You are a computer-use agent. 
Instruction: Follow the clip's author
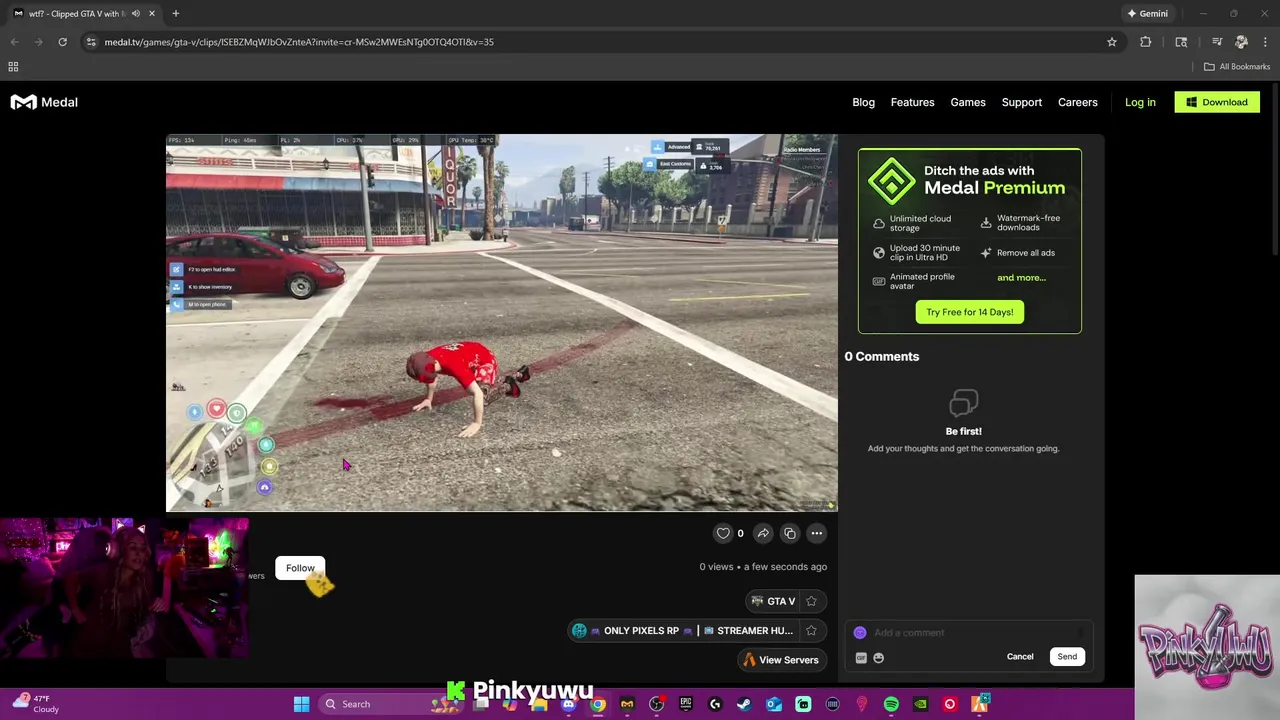click(300, 568)
